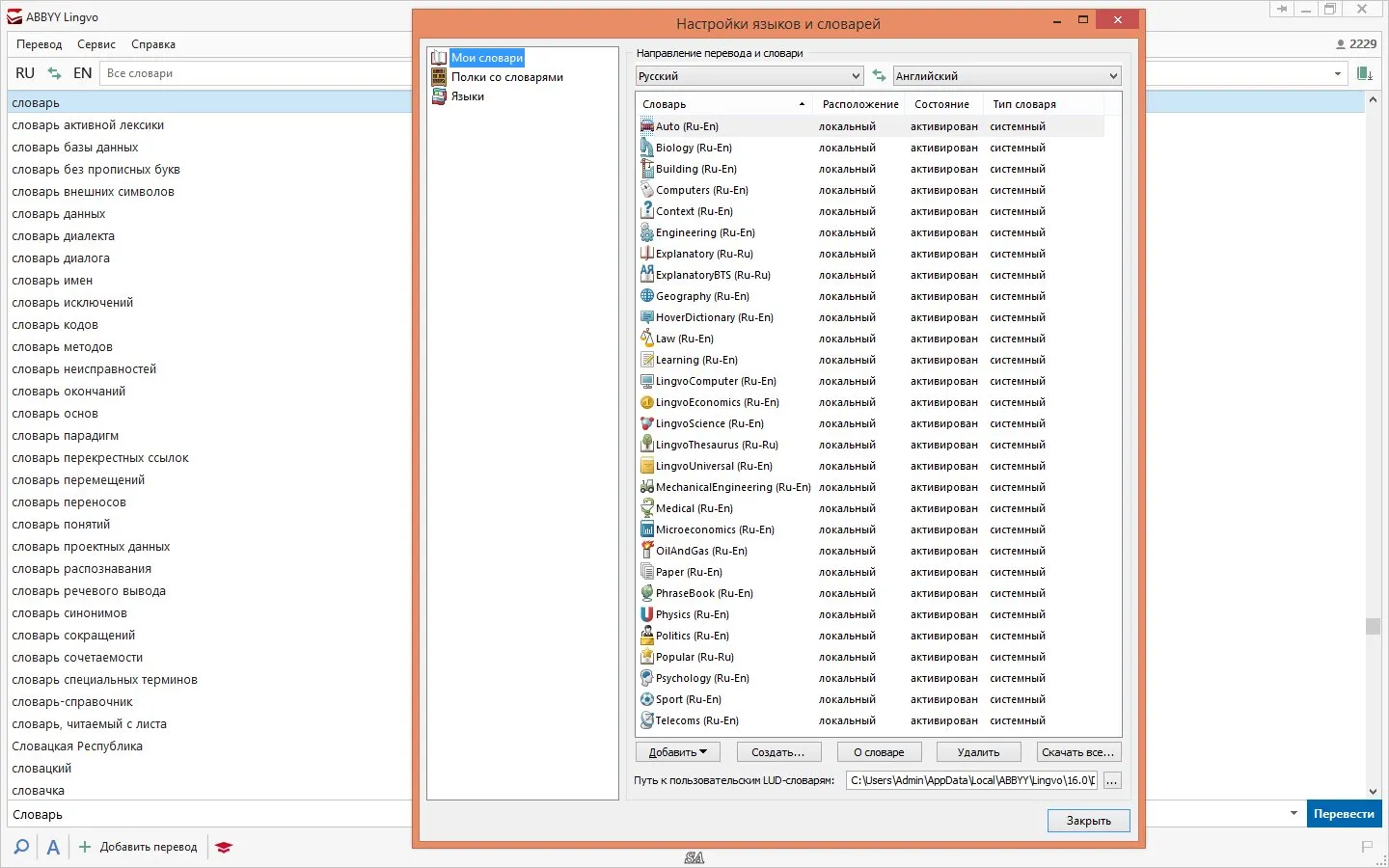Click the Telecoms (Ru-En) dictionary icon
The height and width of the screenshot is (868, 1389).
point(647,719)
